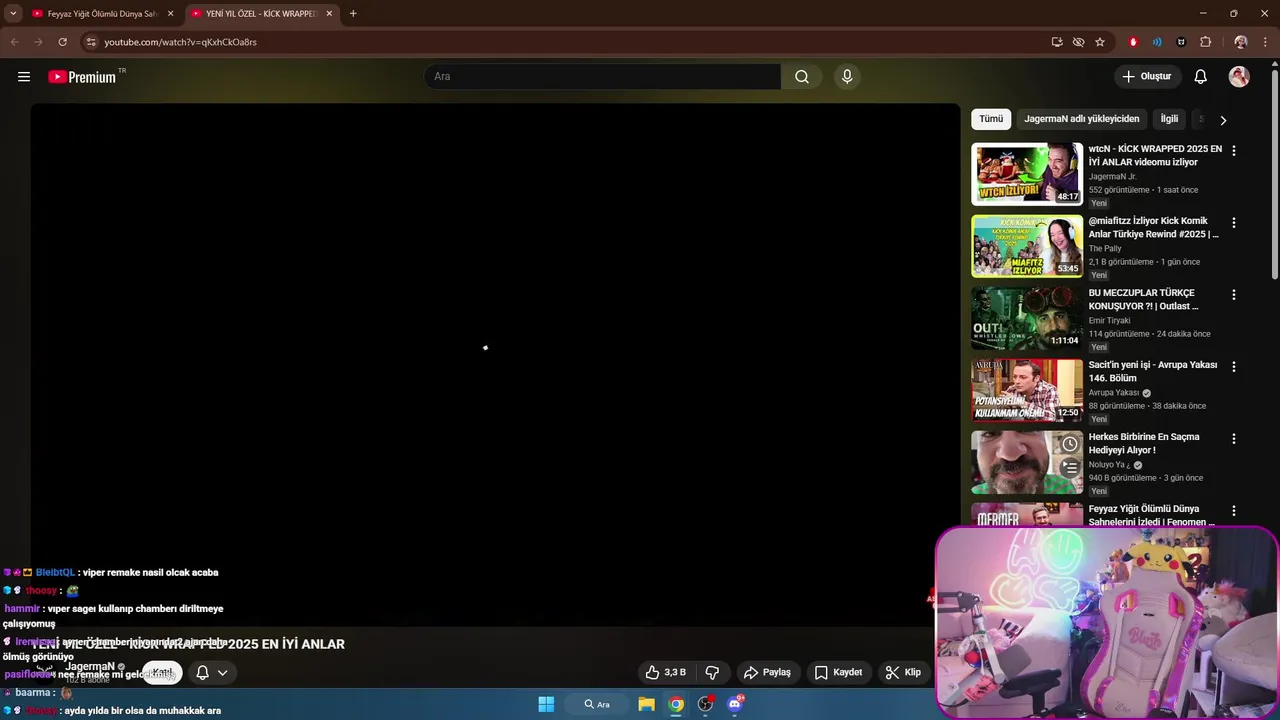Click the crossed-eye tracking protection icon
This screenshot has height=720, width=1280.
point(1078,42)
